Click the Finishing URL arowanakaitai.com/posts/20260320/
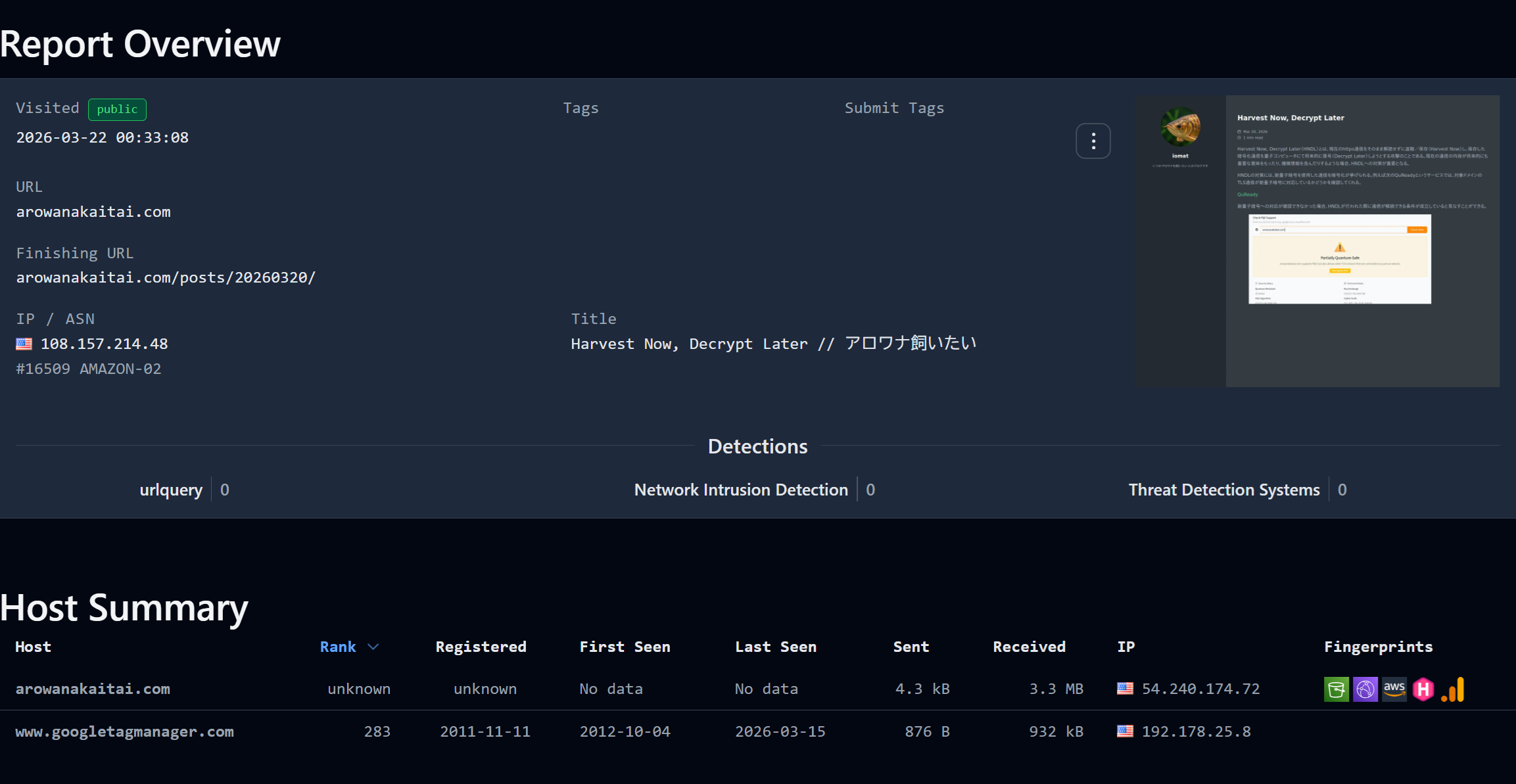This screenshot has height=784, width=1516. [166, 277]
